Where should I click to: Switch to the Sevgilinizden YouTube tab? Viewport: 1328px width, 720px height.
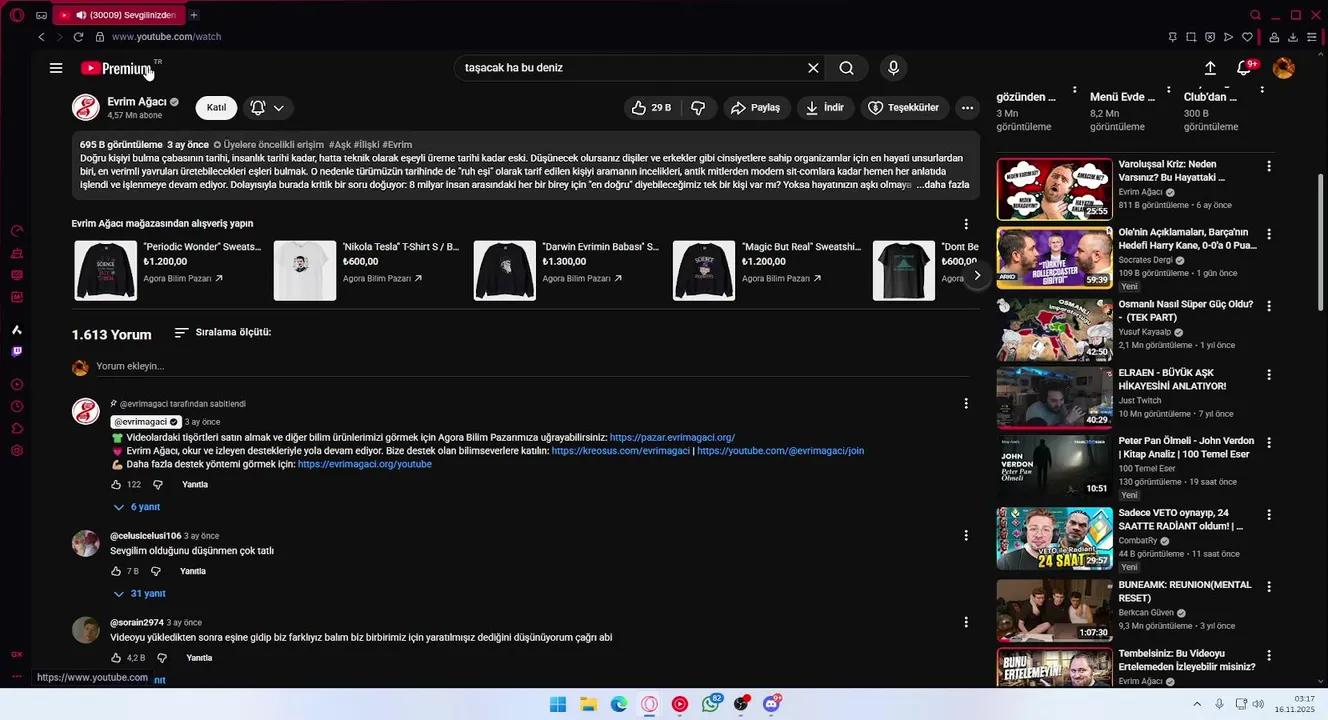tap(117, 15)
